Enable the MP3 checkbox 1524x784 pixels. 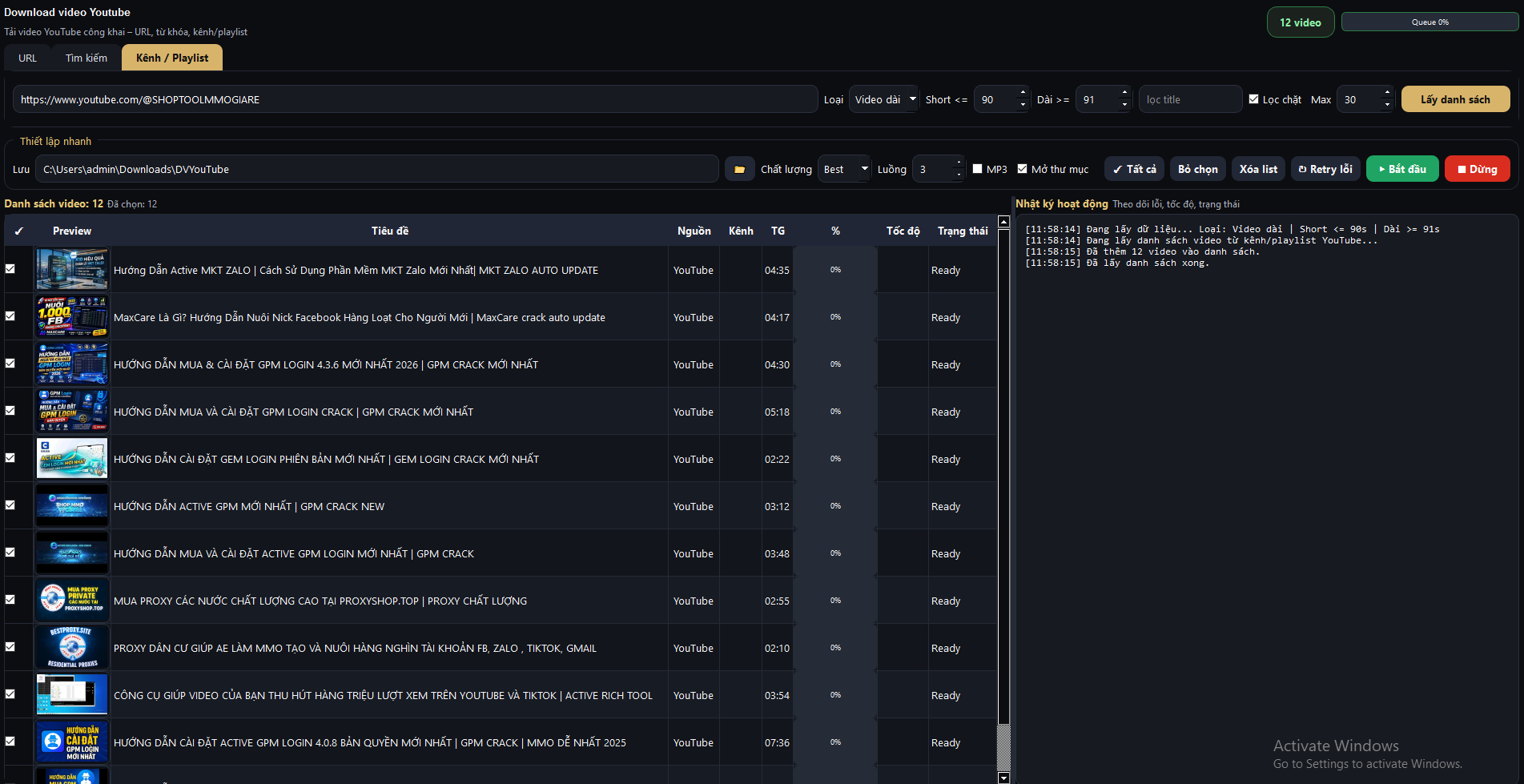[x=978, y=169]
